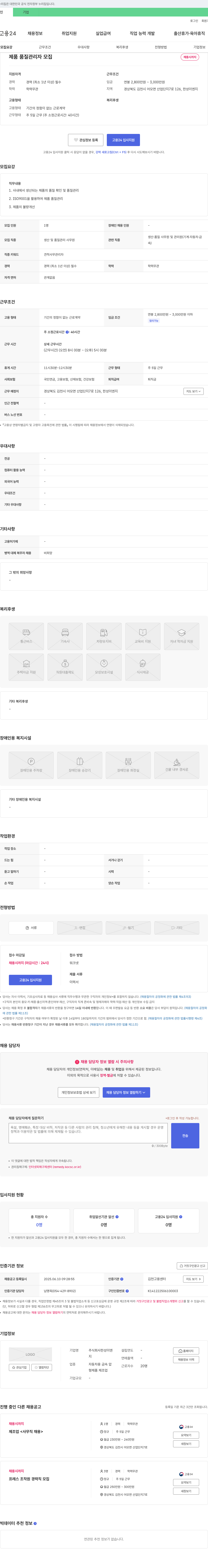The width and height of the screenshot is (208, 1568).
Task: Open the 채용정보 main menu
Action: tap(35, 33)
